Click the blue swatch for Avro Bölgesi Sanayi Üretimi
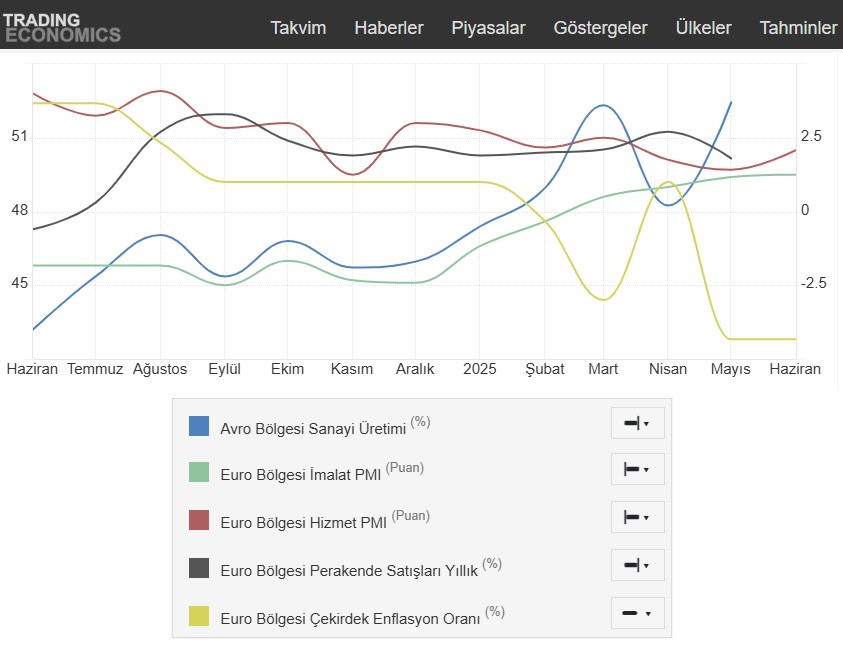This screenshot has height=645, width=843. point(199,426)
